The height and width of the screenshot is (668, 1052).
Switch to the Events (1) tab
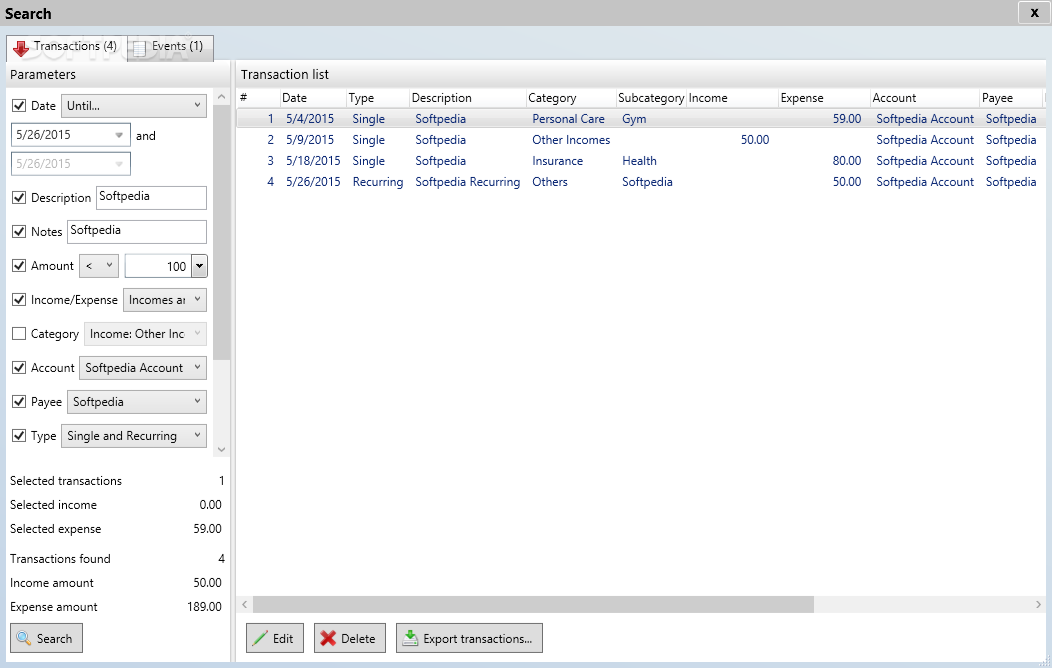click(x=170, y=48)
